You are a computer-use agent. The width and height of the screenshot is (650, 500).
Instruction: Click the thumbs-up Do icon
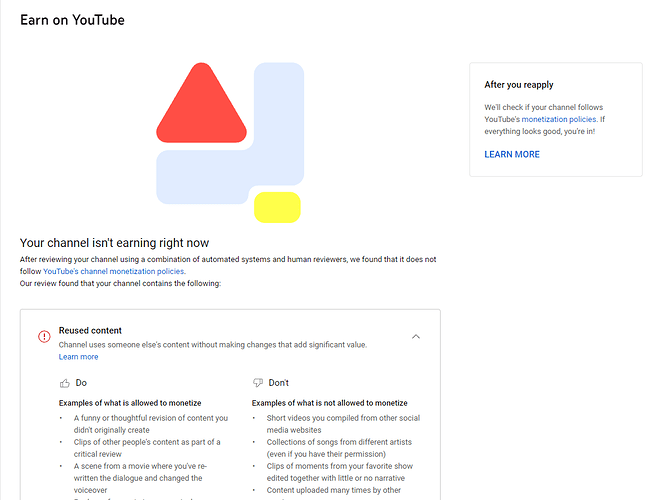pos(65,383)
